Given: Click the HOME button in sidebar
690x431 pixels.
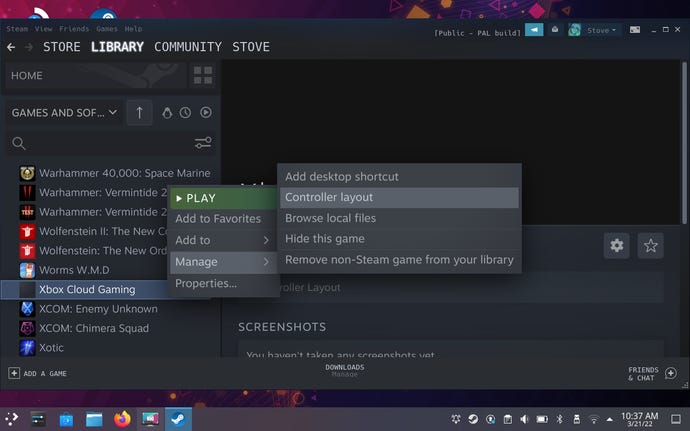Looking at the screenshot, I should [x=96, y=75].
